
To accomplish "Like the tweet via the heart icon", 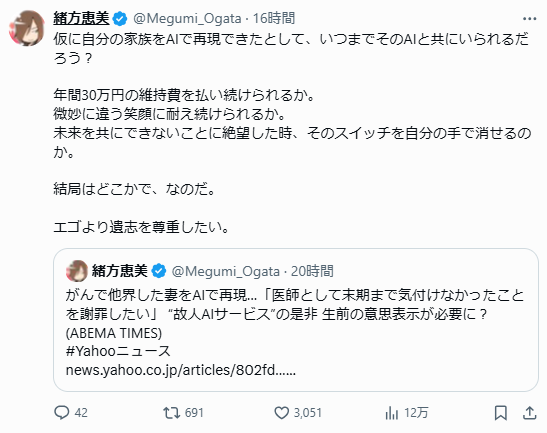I will point(281,413).
